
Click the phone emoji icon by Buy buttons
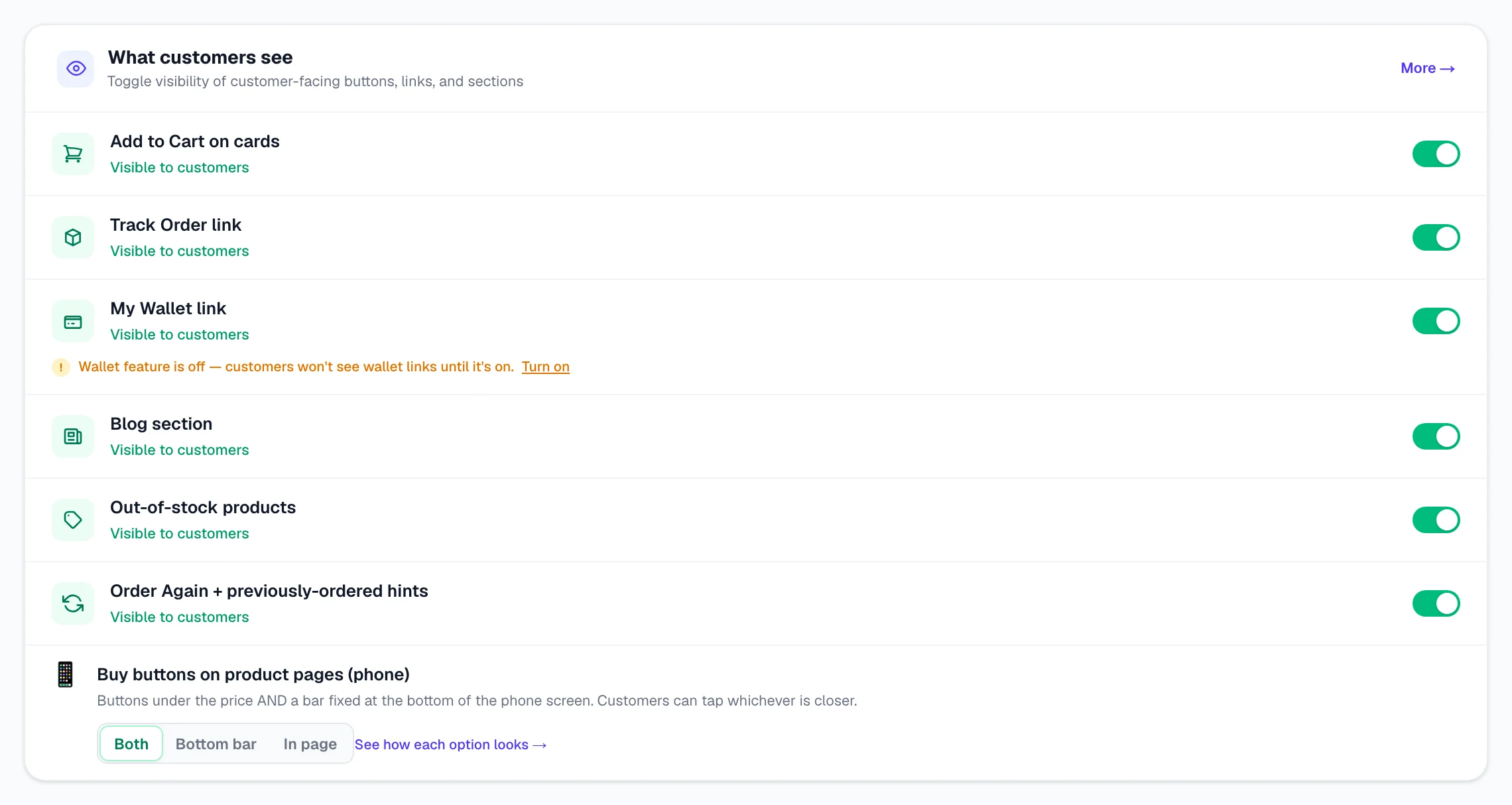point(65,674)
